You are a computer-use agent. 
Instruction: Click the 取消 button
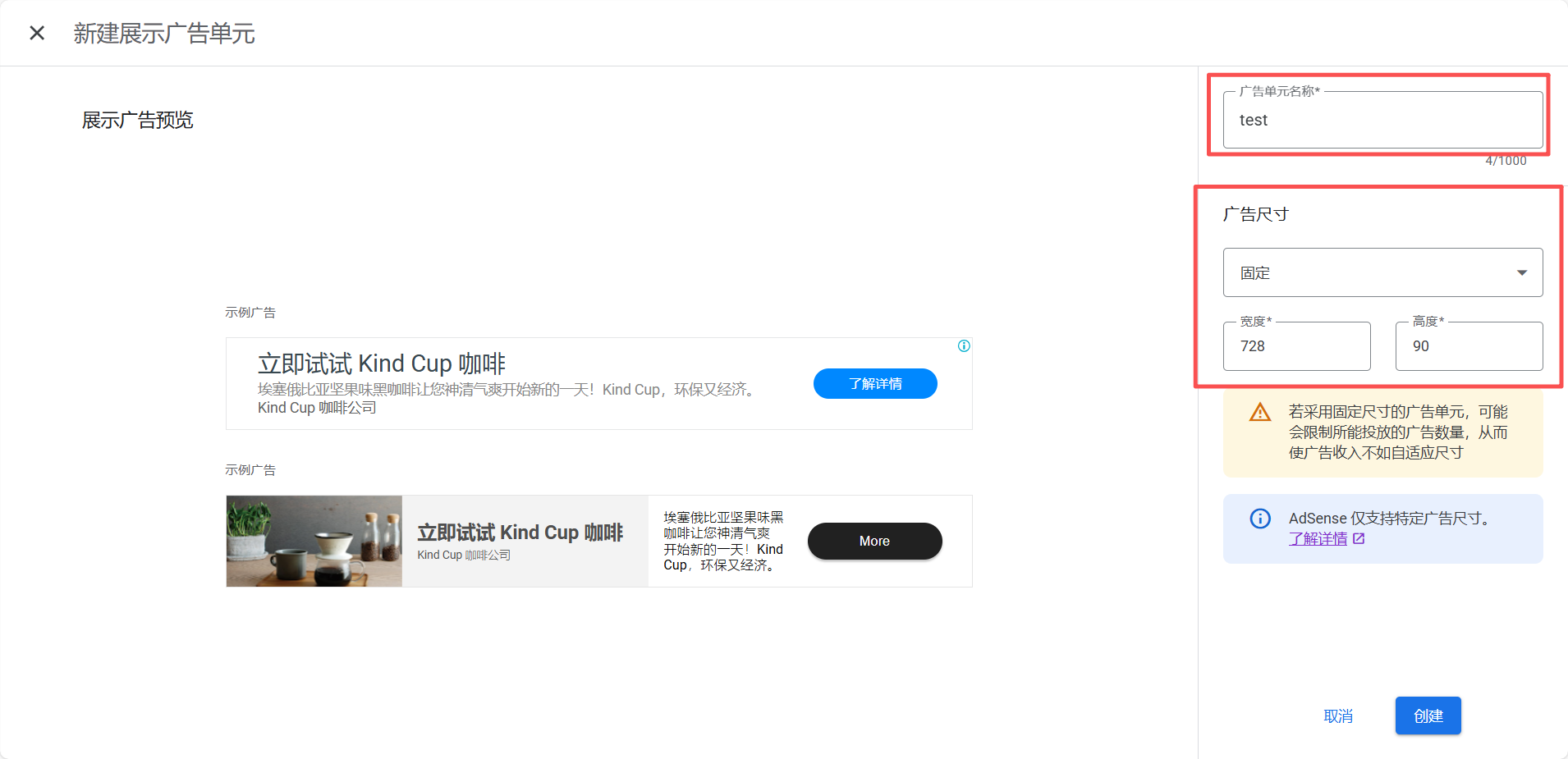1338,716
